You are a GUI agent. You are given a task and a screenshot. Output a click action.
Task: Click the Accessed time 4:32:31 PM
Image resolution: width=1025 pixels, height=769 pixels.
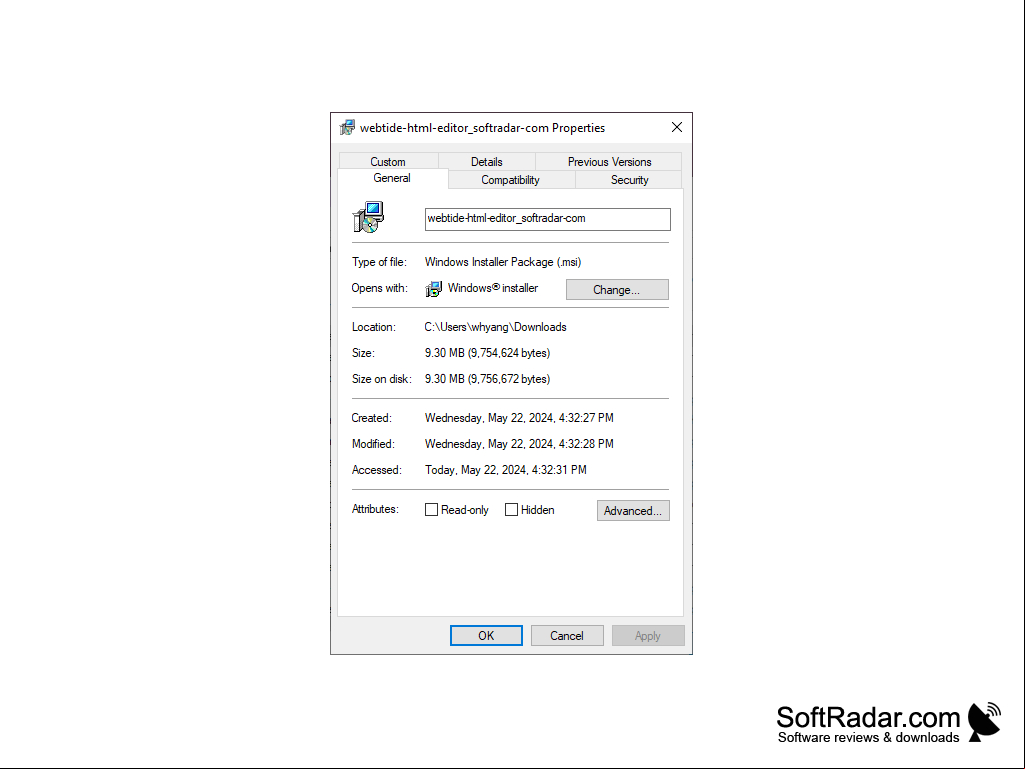point(506,470)
